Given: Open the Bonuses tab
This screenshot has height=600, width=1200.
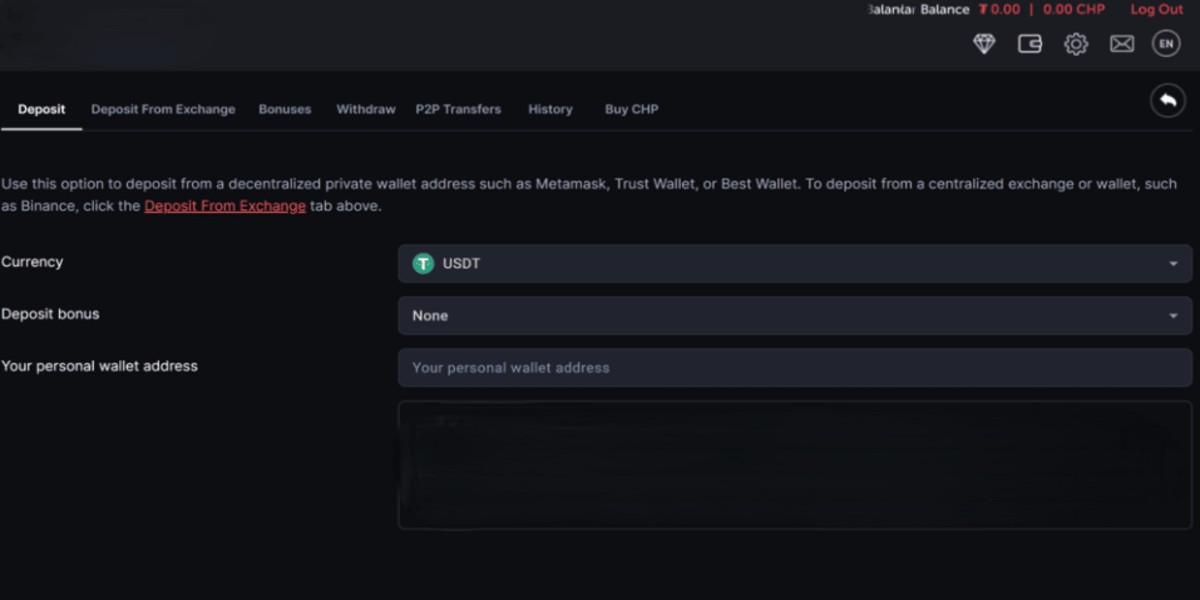Looking at the screenshot, I should point(285,109).
